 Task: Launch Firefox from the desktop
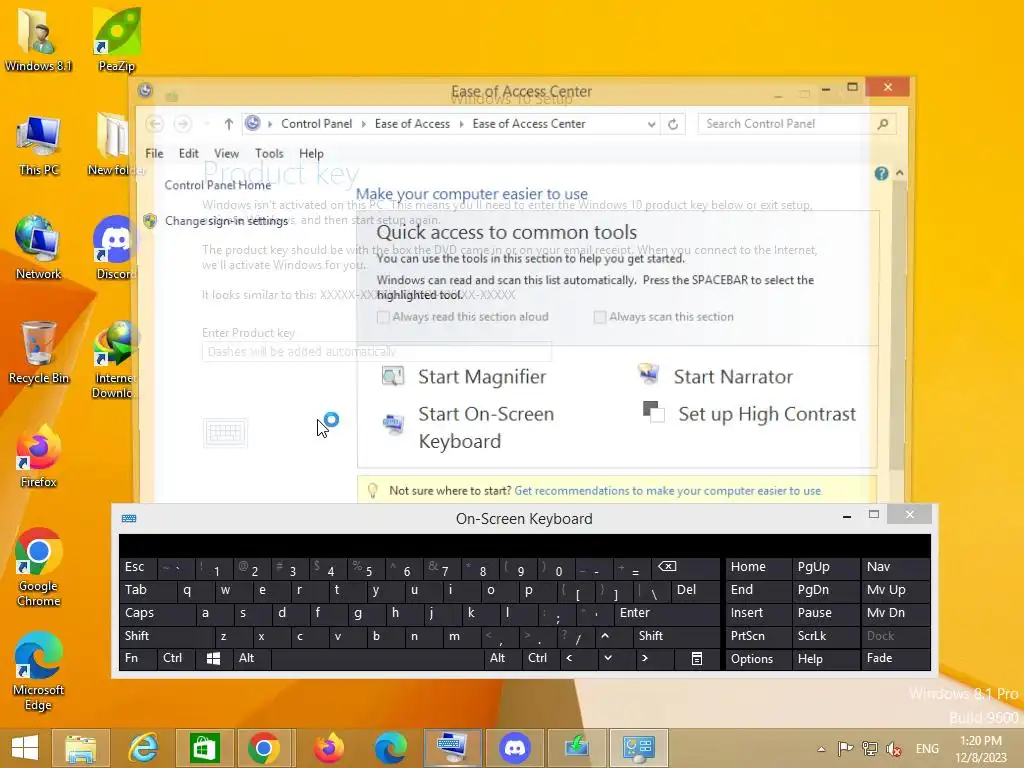[38, 456]
